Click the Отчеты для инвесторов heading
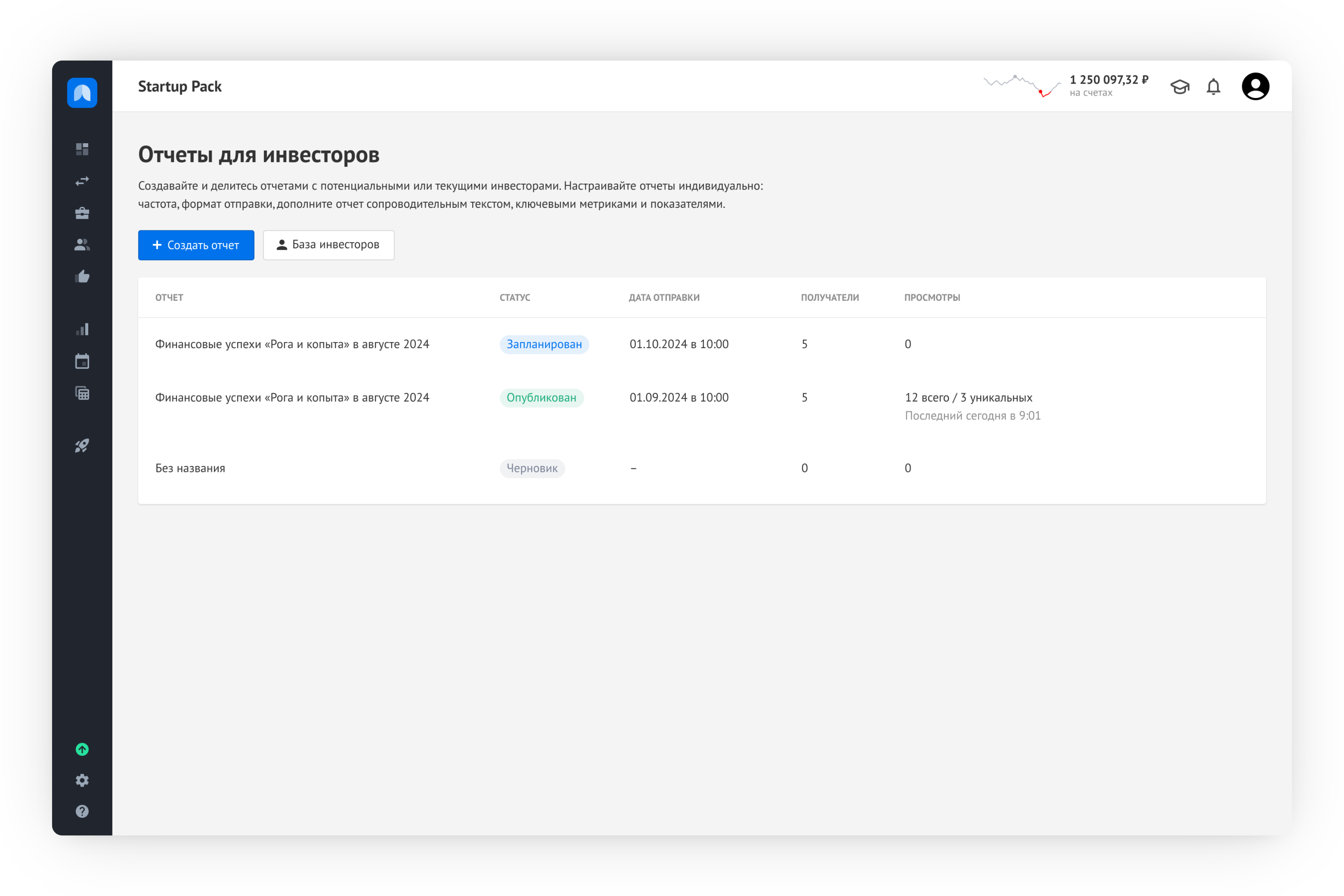 point(259,155)
